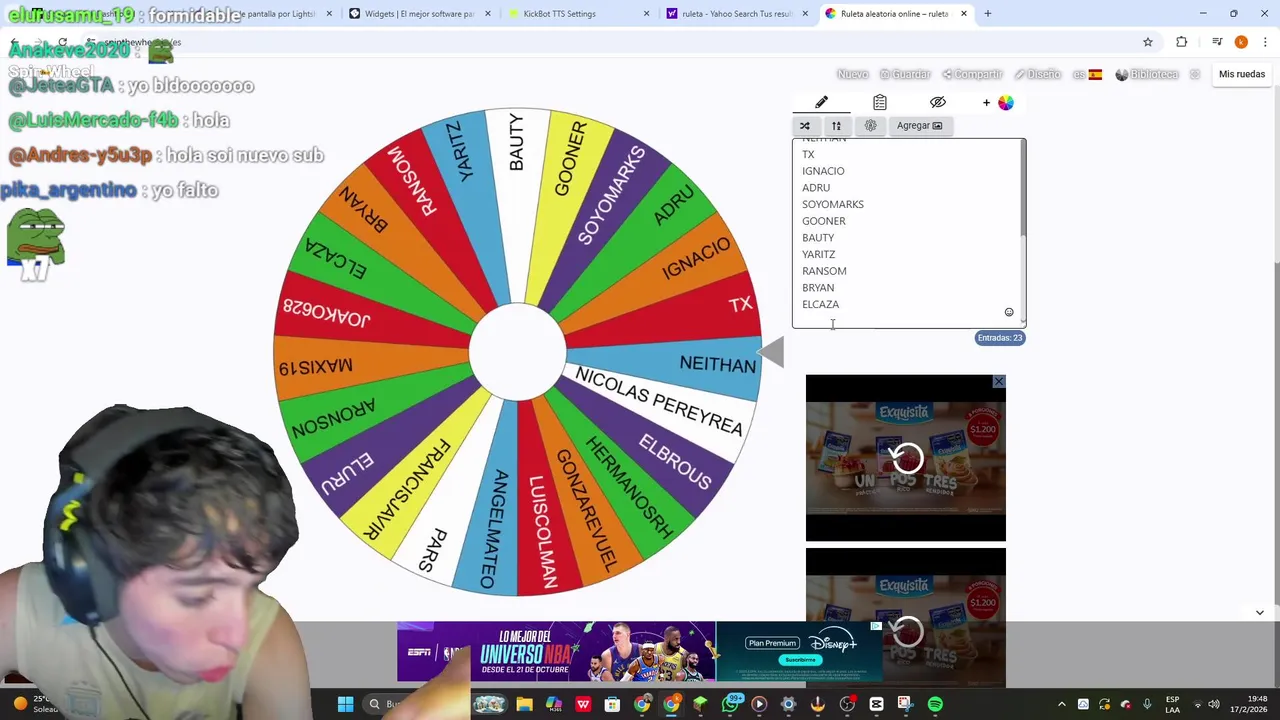Select the IGNACIO entry in the list
Screen dimensions: 1280x720
[x=822, y=171]
